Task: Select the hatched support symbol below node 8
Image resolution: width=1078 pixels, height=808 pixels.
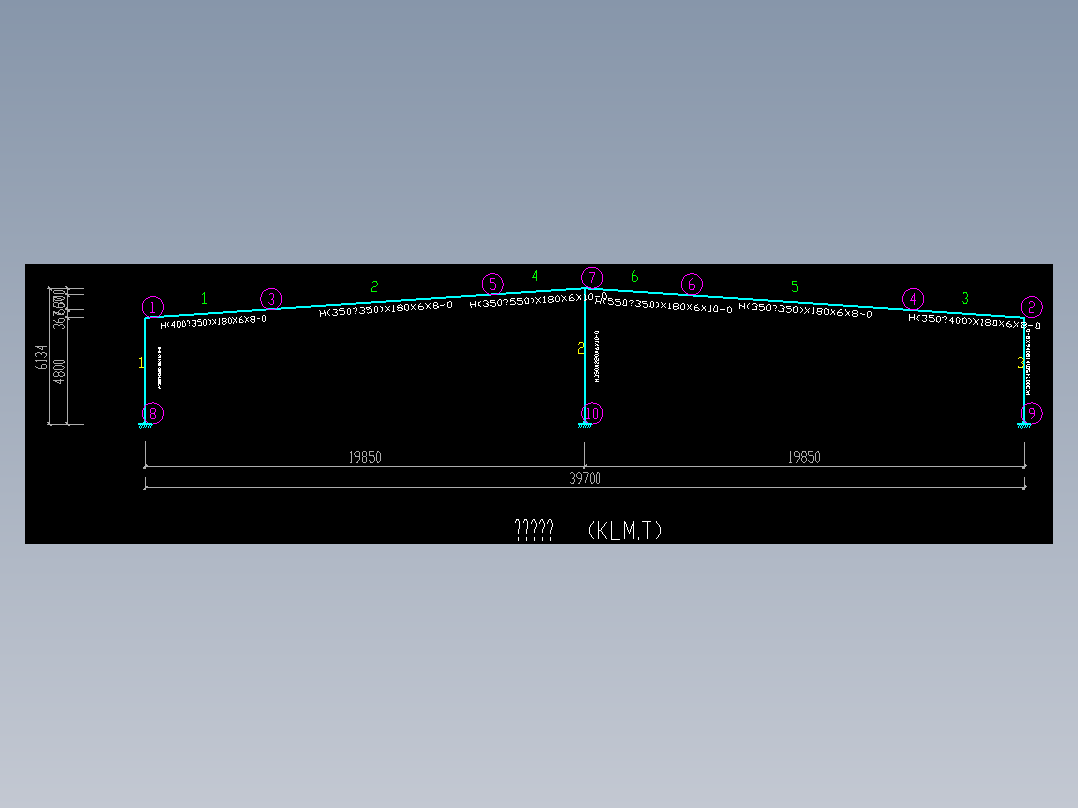Action: point(147,424)
